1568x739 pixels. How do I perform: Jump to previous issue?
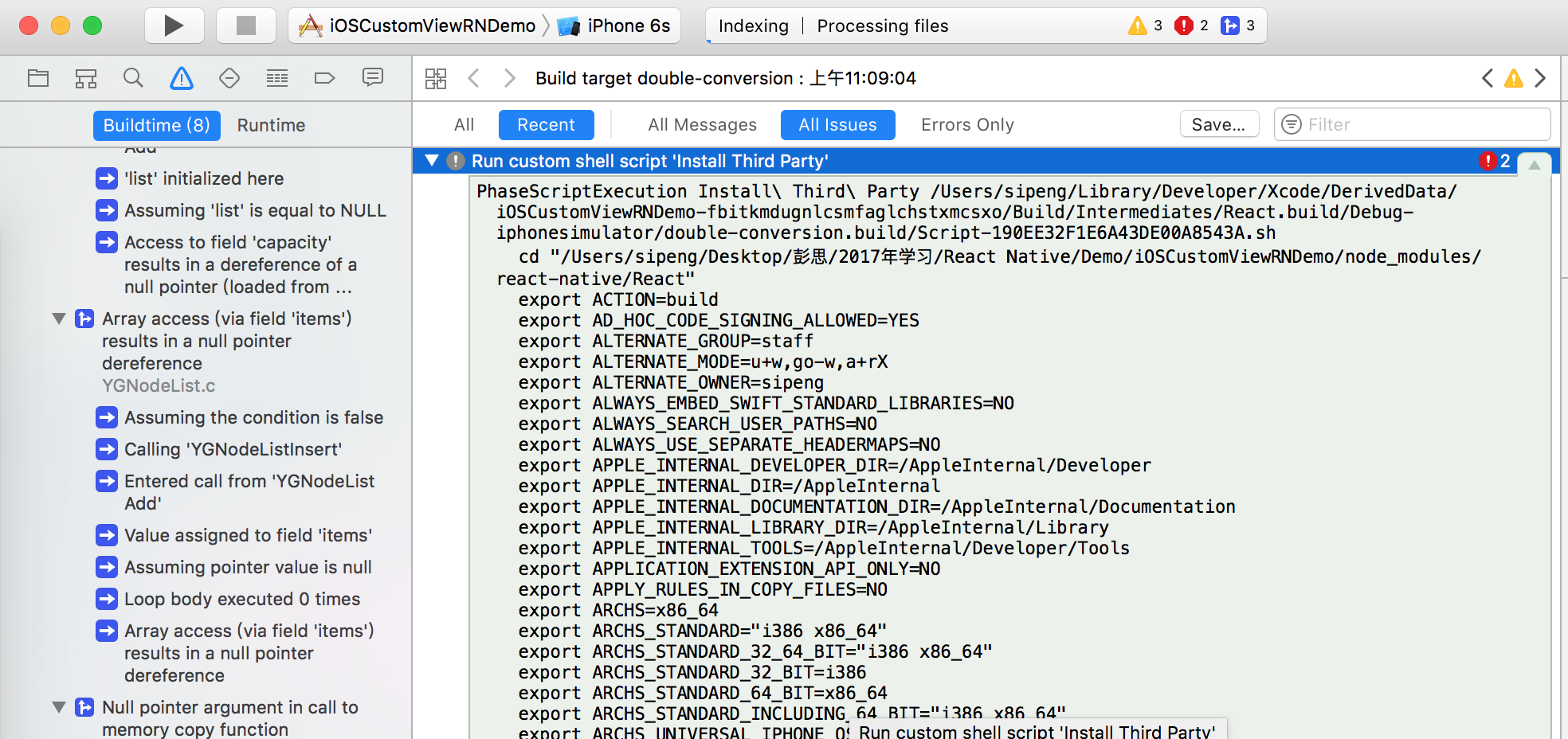[1487, 78]
